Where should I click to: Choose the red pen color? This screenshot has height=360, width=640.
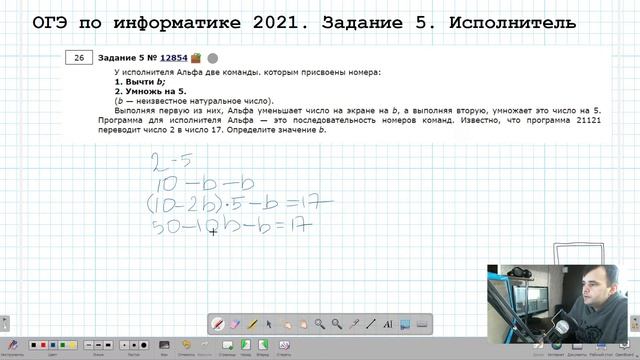44,345
